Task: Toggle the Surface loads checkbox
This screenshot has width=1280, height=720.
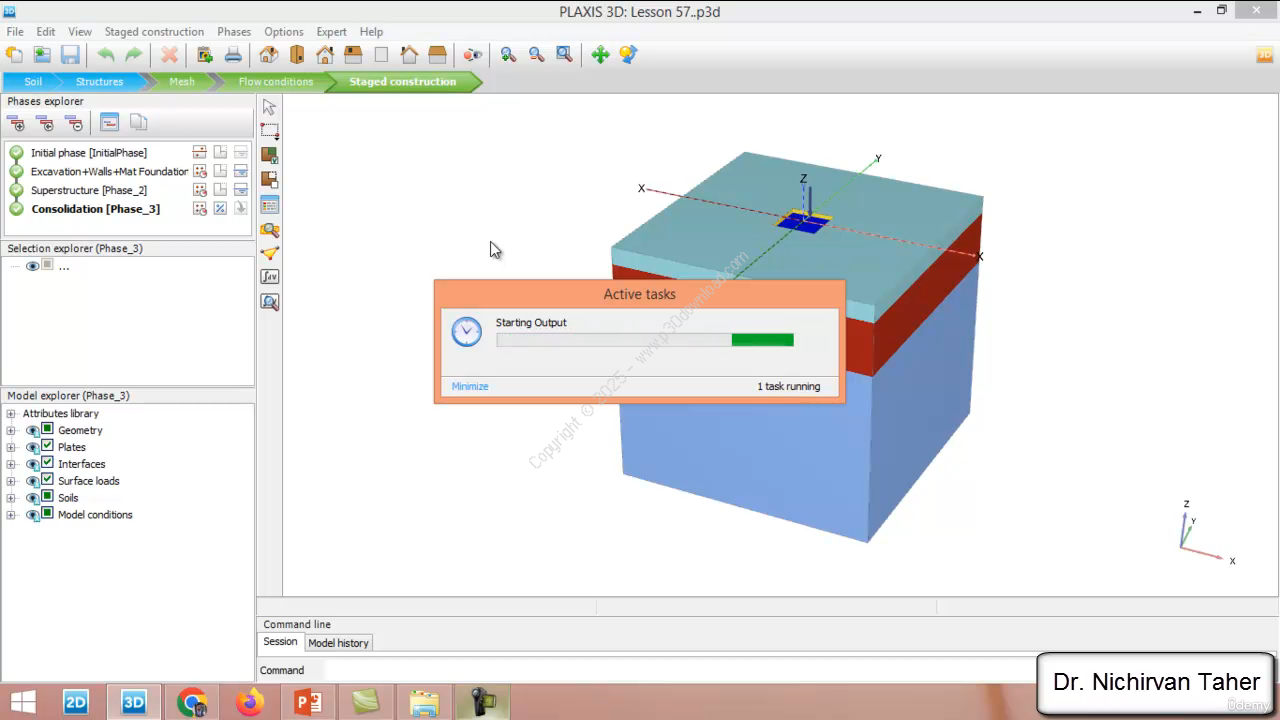Action: [x=47, y=480]
